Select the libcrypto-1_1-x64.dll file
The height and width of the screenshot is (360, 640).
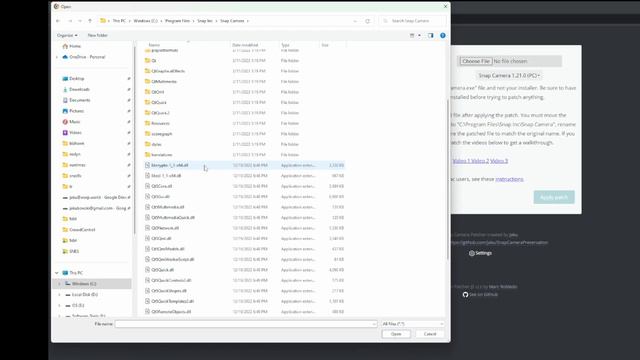tap(170, 165)
